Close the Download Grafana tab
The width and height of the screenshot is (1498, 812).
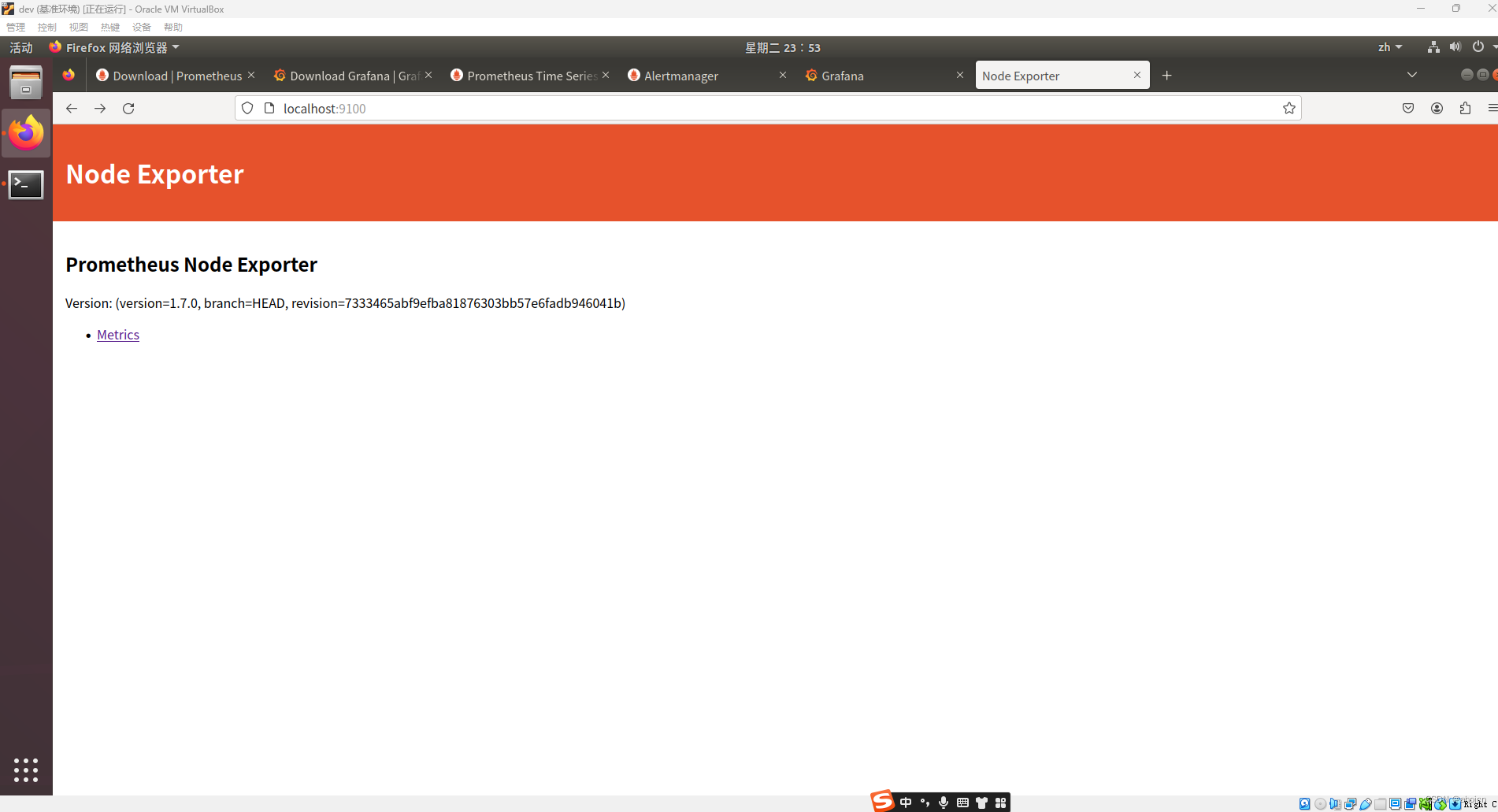pos(428,75)
